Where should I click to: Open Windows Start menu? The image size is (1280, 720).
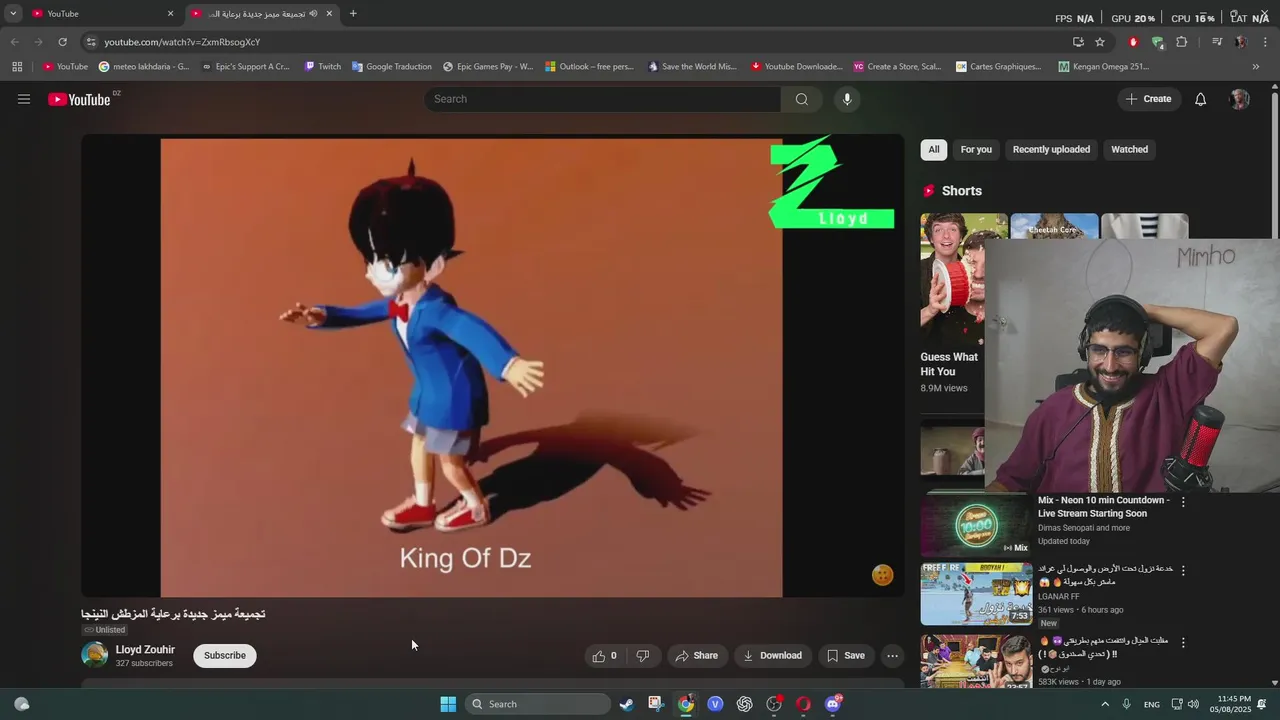pyautogui.click(x=448, y=704)
